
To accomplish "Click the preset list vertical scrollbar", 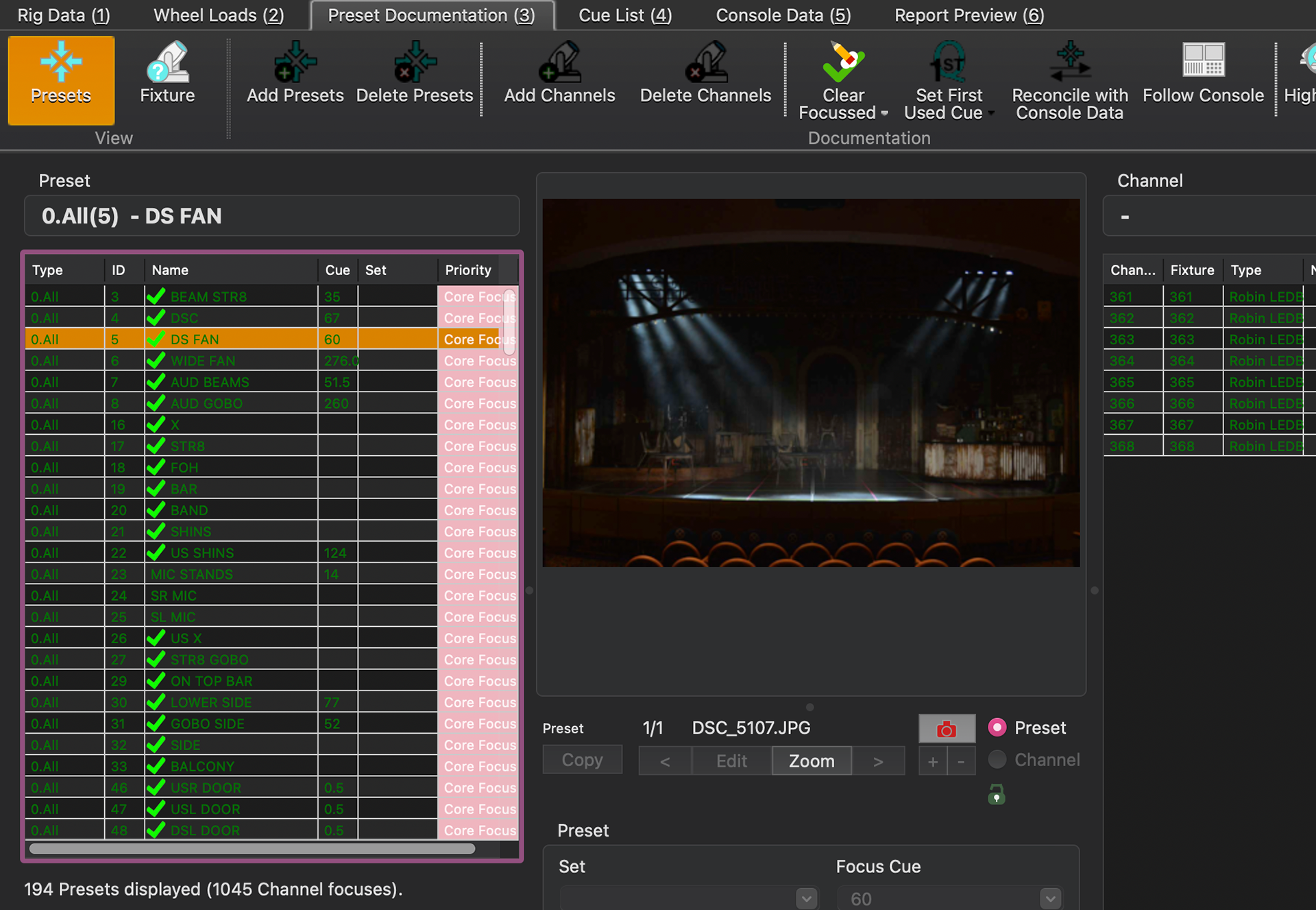I will click(x=509, y=322).
